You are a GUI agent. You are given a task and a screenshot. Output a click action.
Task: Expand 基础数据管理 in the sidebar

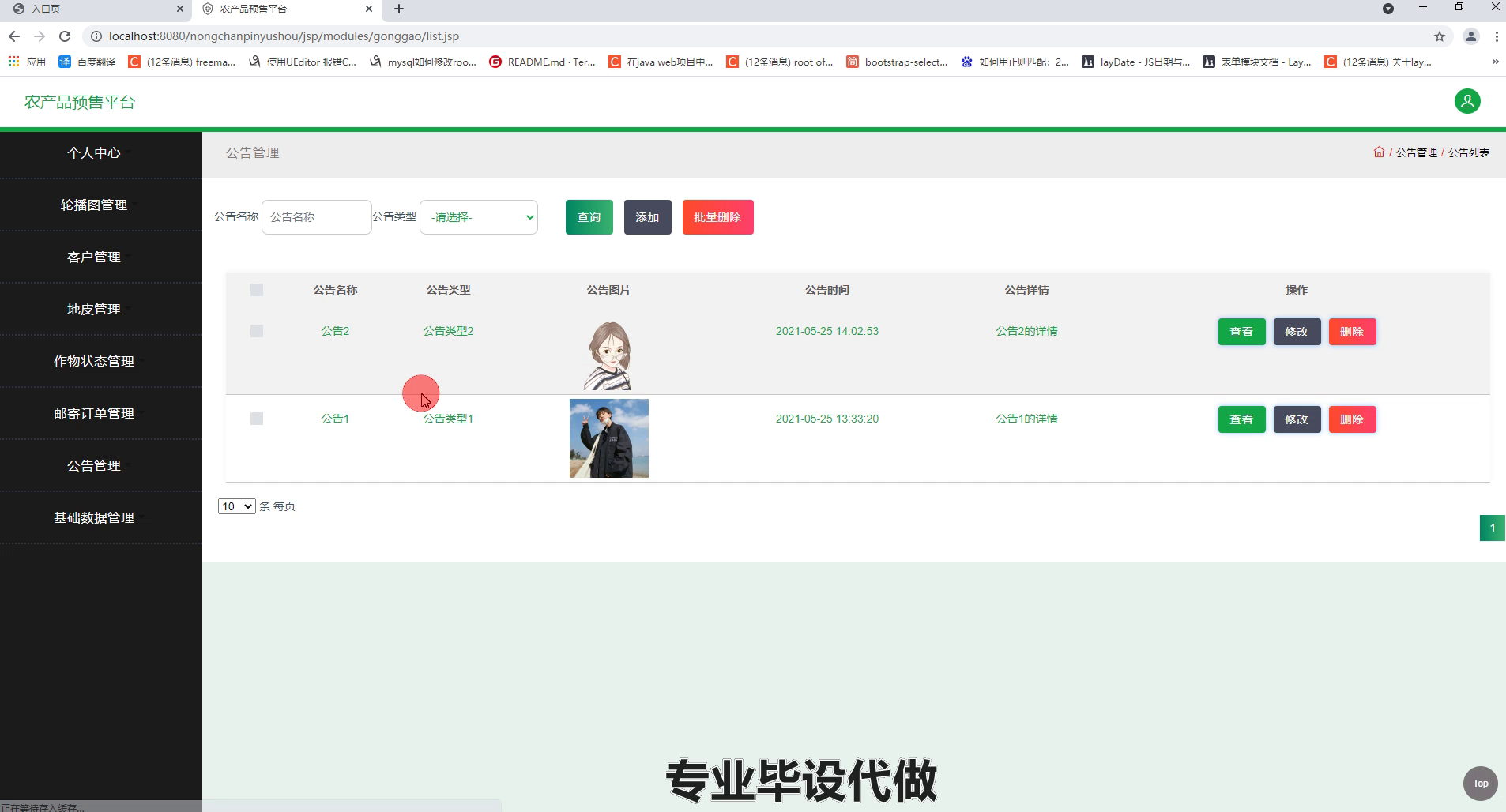pyautogui.click(x=94, y=518)
